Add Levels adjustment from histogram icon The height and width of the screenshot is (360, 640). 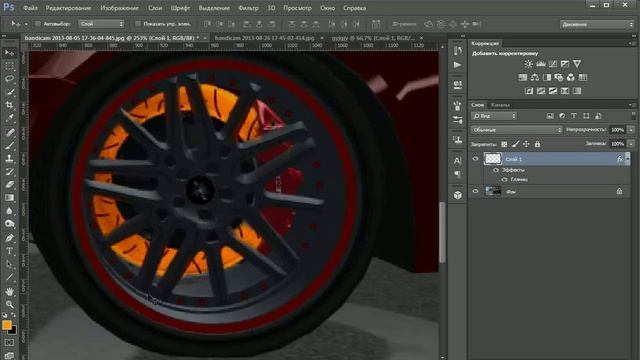coord(541,64)
